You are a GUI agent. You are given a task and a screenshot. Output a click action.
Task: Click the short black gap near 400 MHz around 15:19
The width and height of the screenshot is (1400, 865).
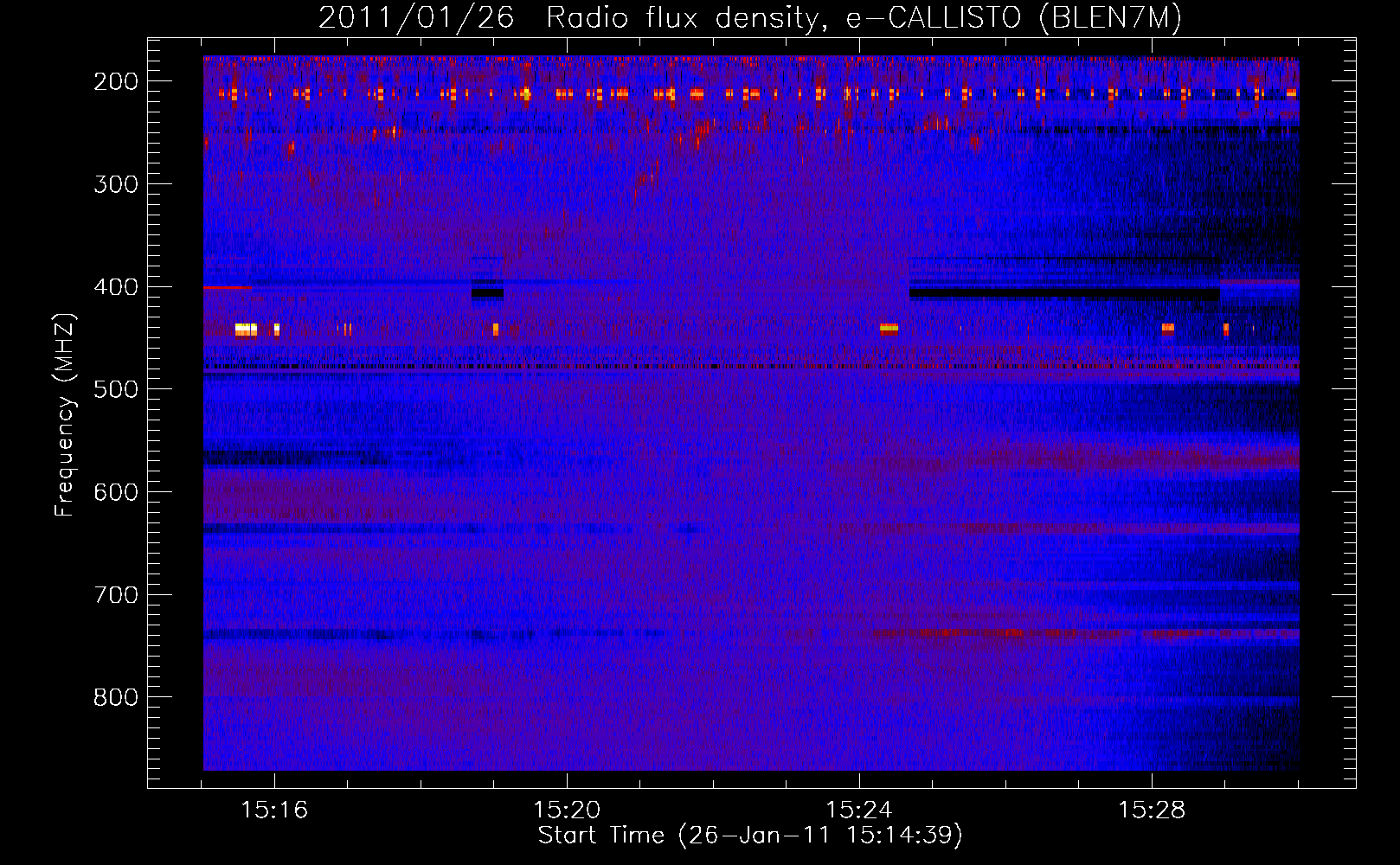point(487,293)
